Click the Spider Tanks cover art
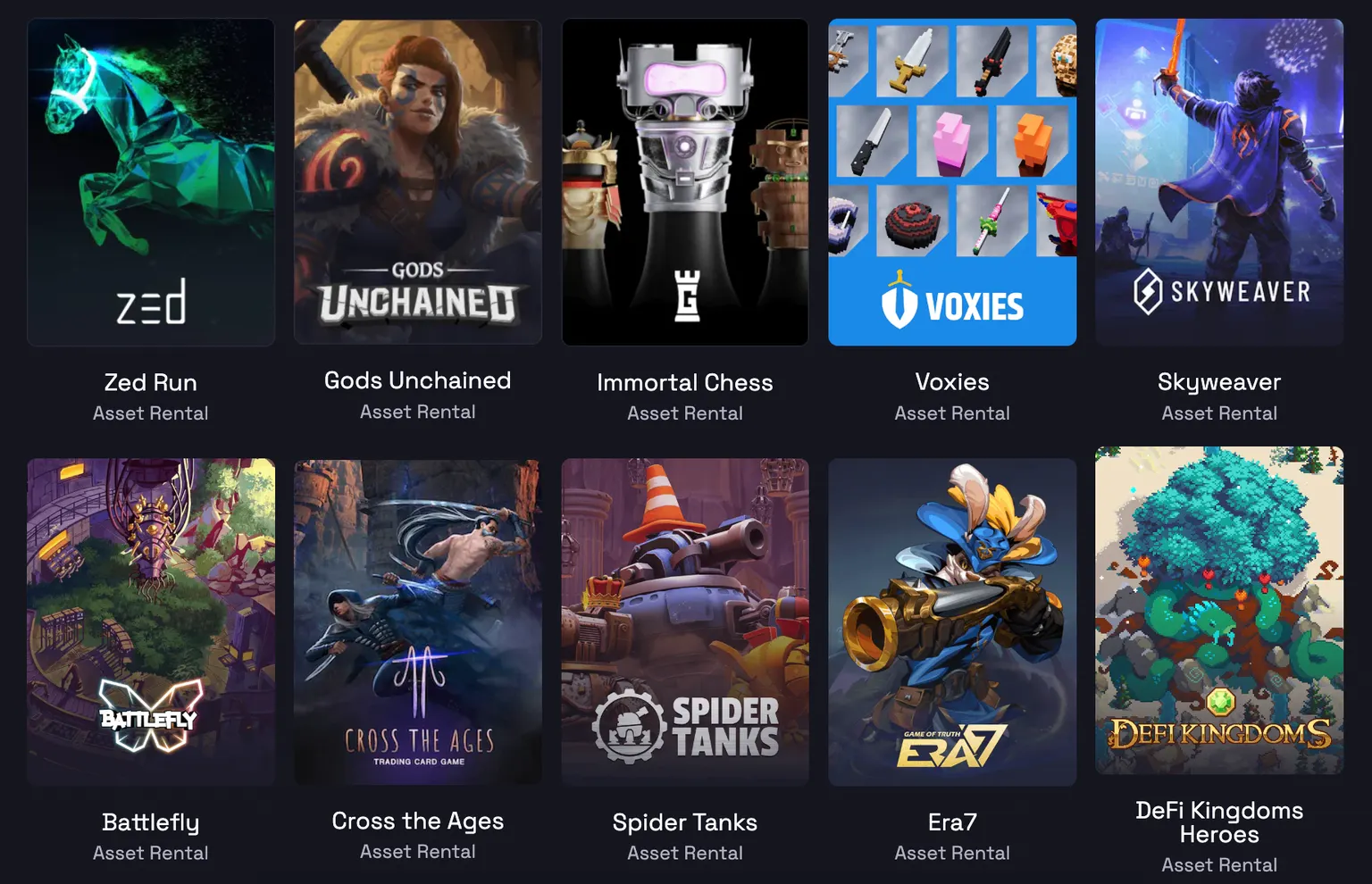This screenshot has height=884, width=1372. pyautogui.click(x=685, y=622)
